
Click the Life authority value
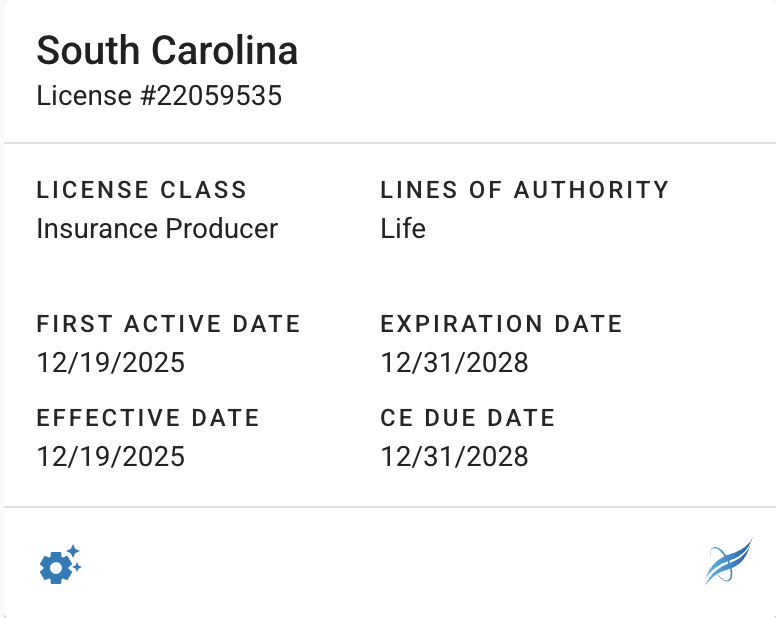(x=403, y=229)
